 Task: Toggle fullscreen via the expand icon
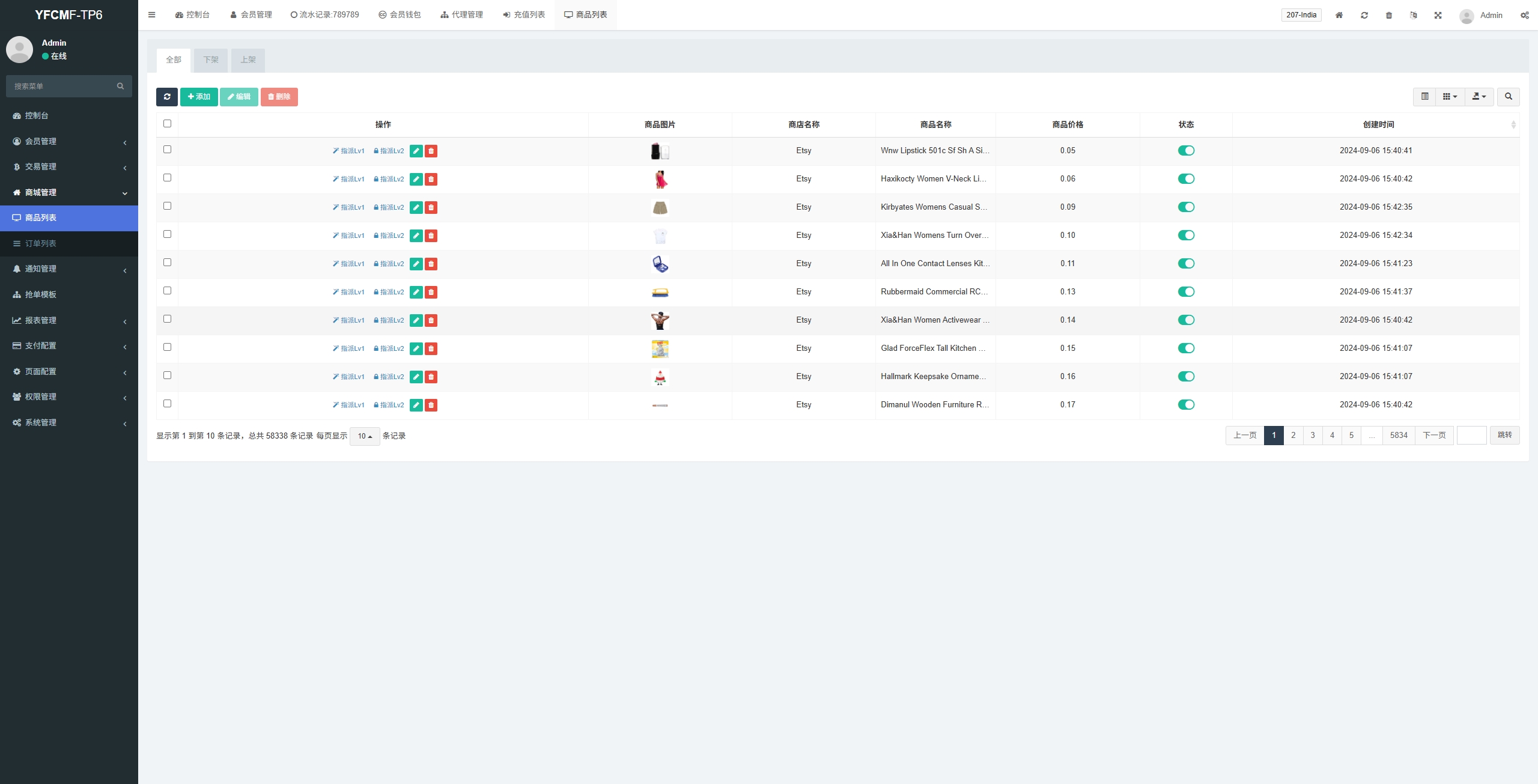click(1438, 15)
